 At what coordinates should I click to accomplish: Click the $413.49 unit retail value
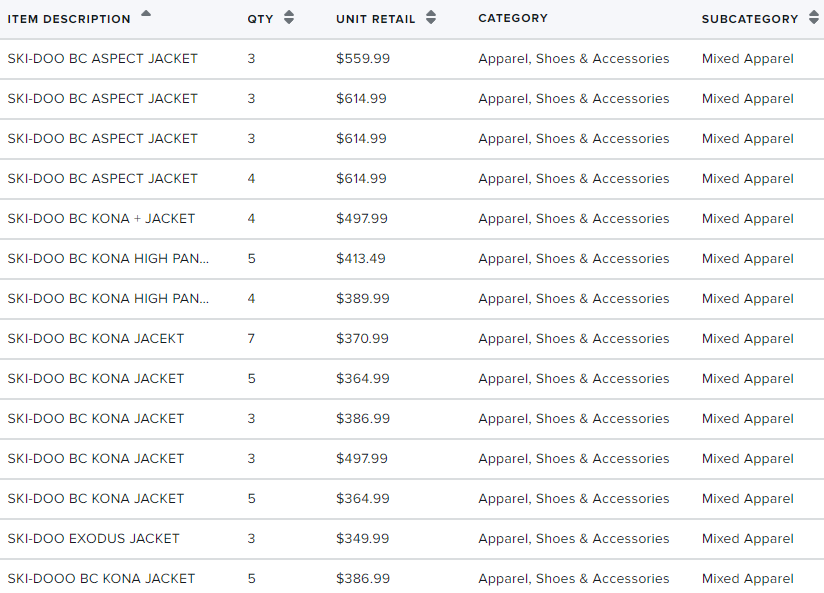click(x=360, y=259)
